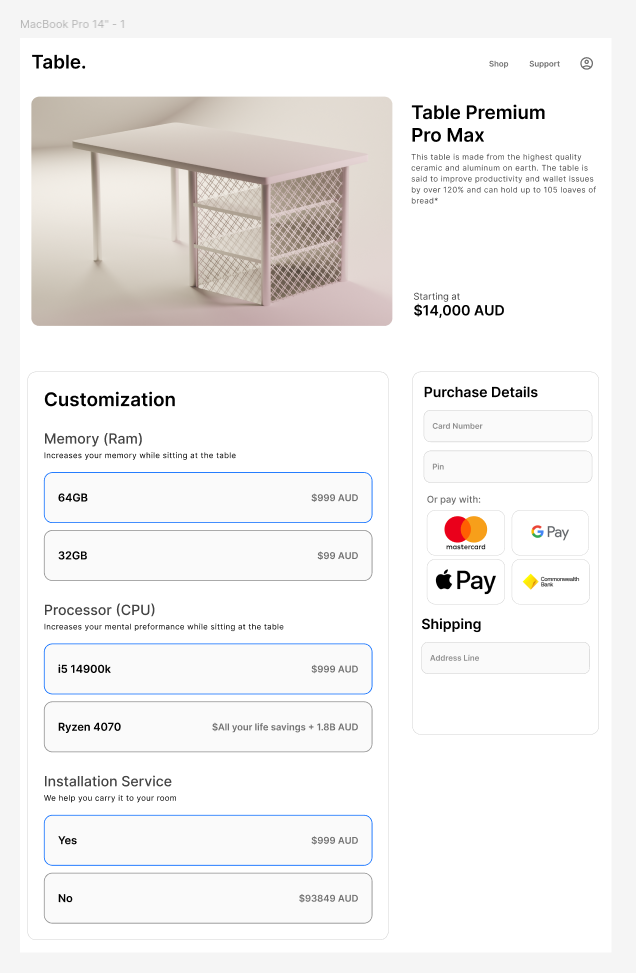Select Yes for Installation Service
Viewport: 636px width, 973px height.
click(x=208, y=840)
